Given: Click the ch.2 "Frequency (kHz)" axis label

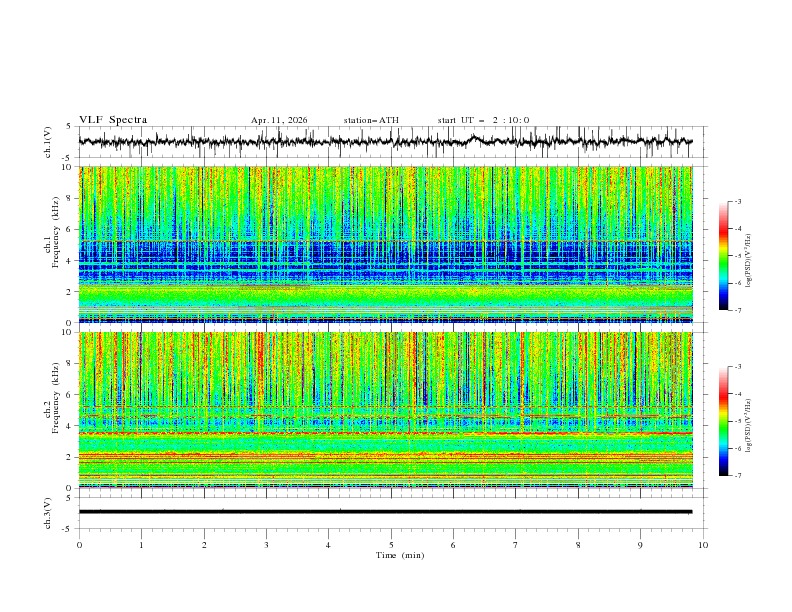Looking at the screenshot, I should pos(55,398).
